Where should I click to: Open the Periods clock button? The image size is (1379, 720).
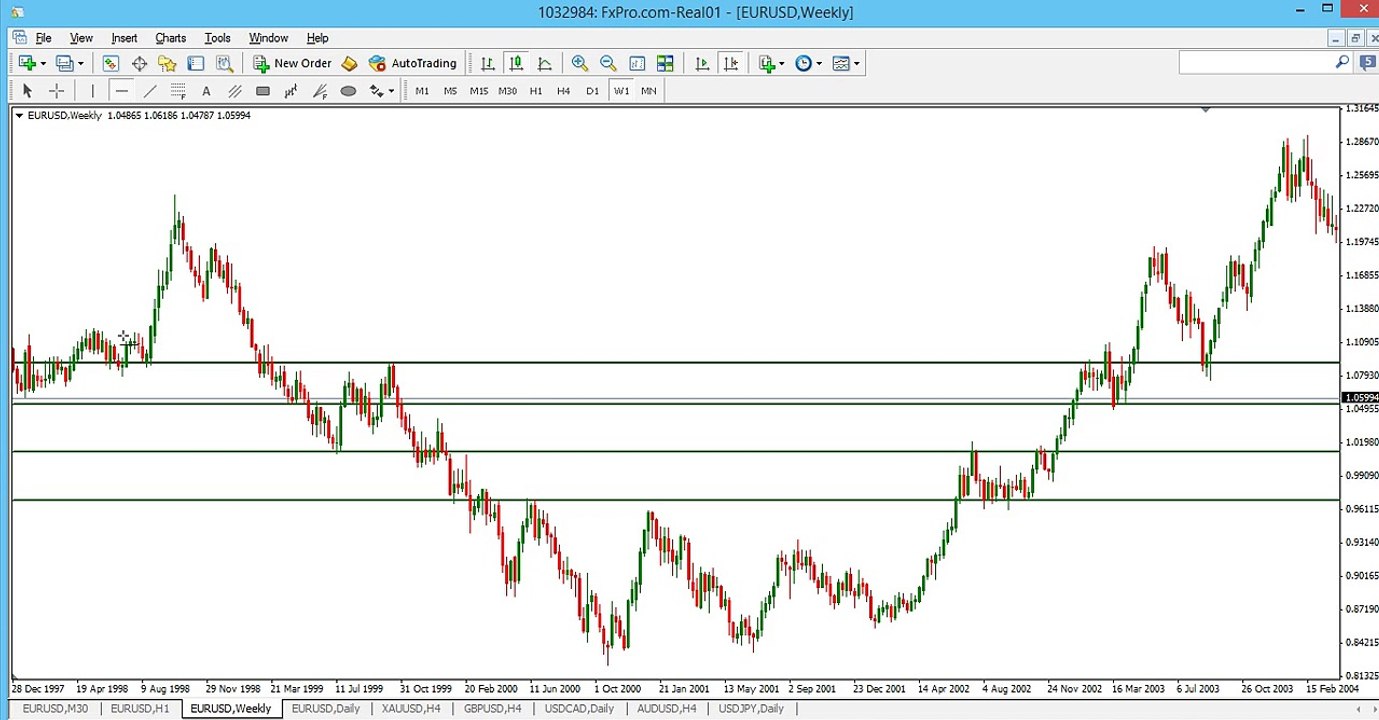click(x=803, y=63)
